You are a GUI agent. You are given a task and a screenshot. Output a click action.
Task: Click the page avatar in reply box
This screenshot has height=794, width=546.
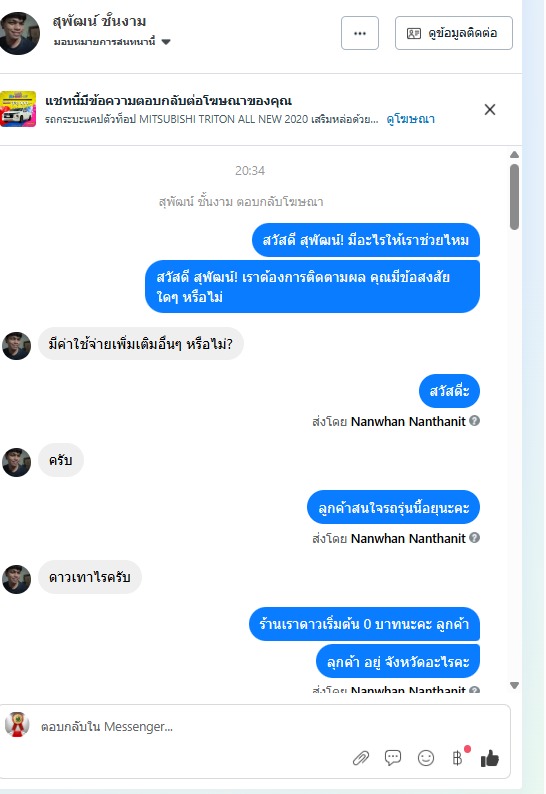click(x=17, y=724)
